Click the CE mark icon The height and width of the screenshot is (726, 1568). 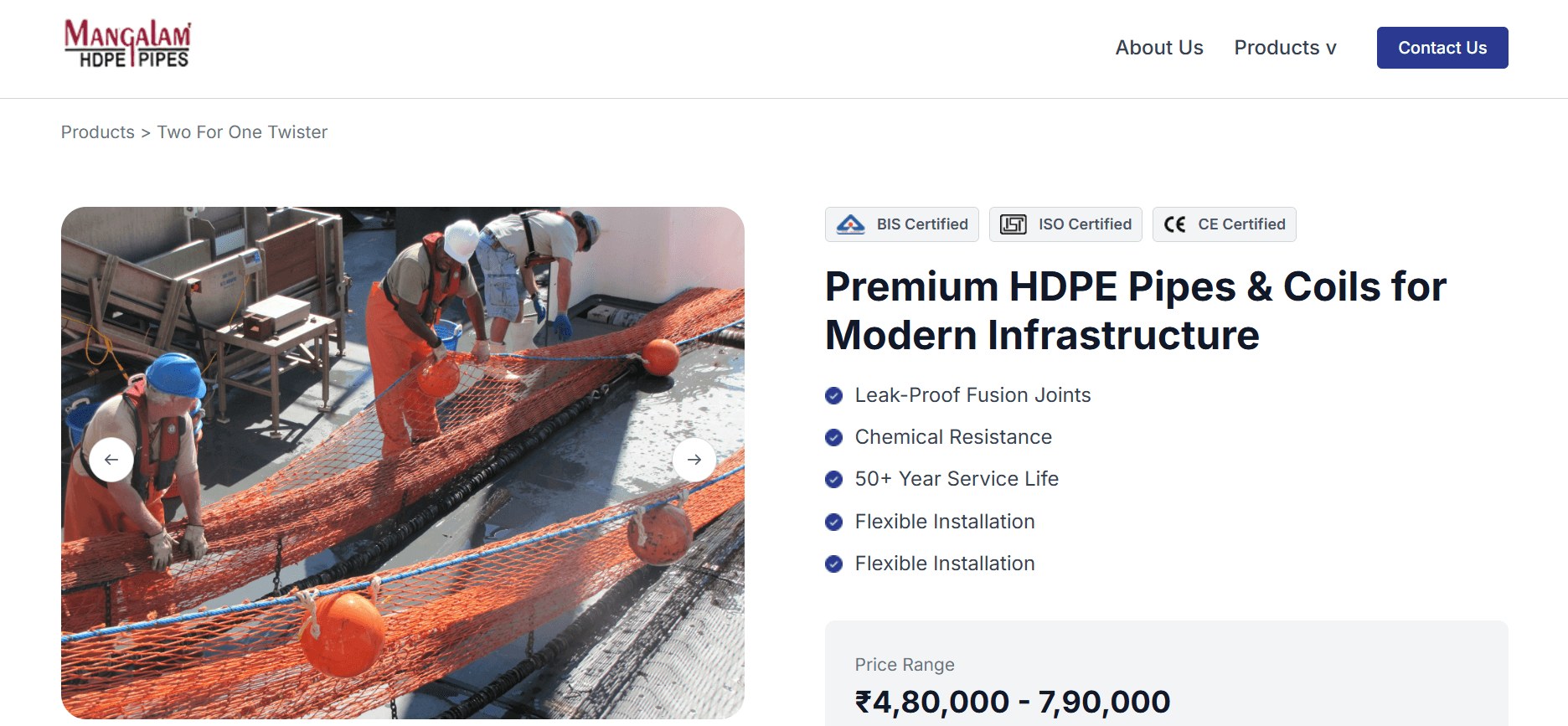pos(1174,224)
